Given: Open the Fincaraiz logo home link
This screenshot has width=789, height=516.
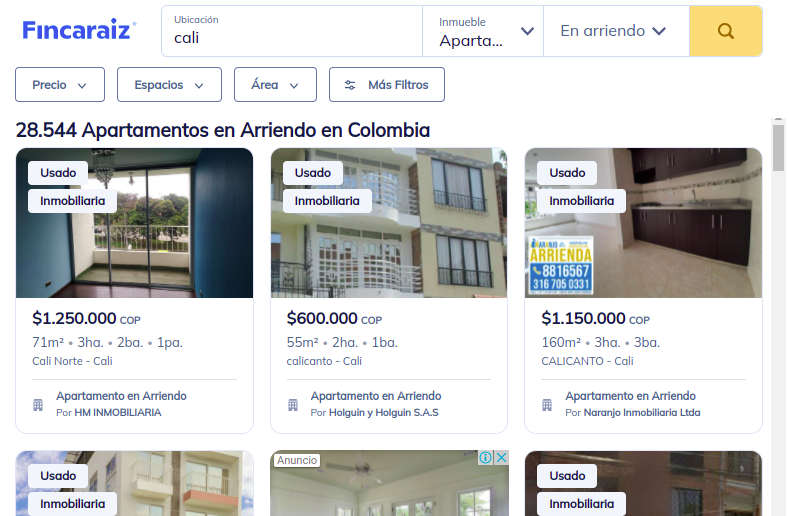Looking at the screenshot, I should (x=79, y=30).
